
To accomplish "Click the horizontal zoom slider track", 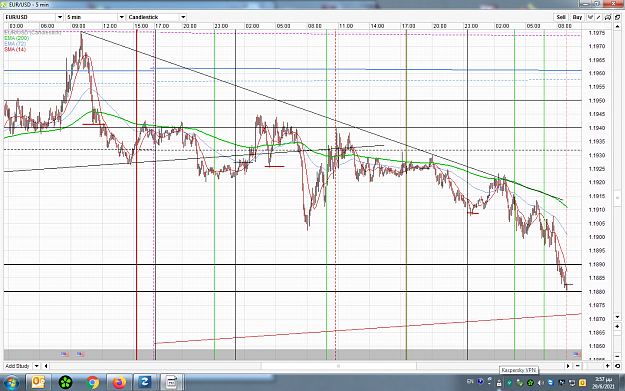I will point(592,366).
